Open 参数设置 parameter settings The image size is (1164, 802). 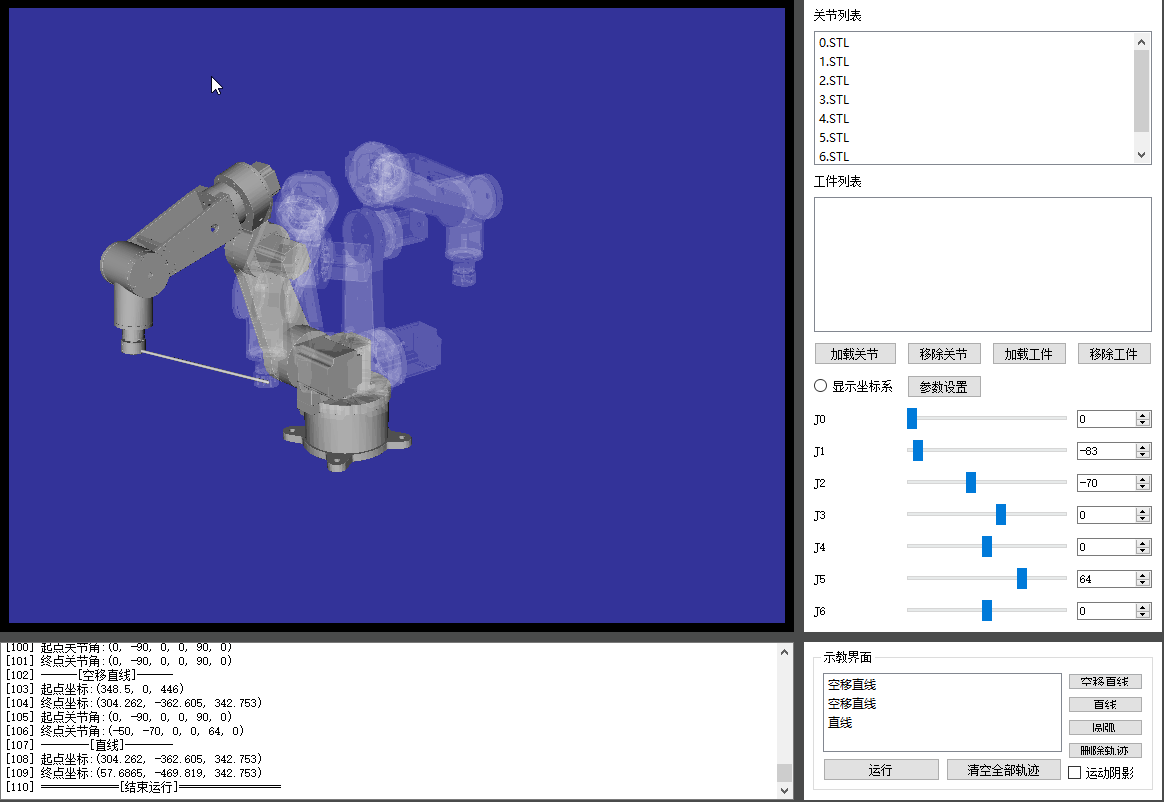pyautogui.click(x=944, y=387)
